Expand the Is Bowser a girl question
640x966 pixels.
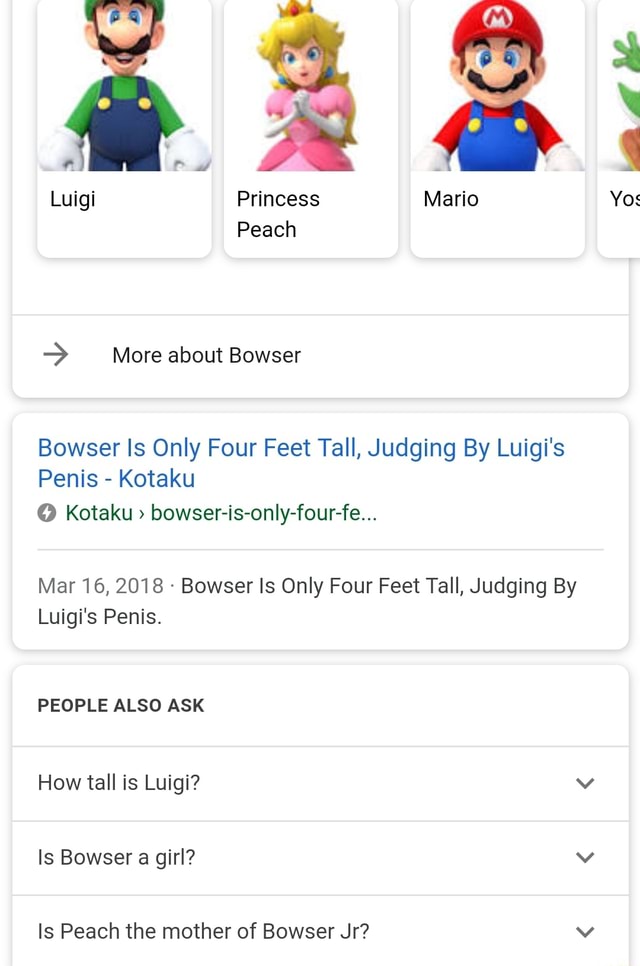tap(115, 857)
